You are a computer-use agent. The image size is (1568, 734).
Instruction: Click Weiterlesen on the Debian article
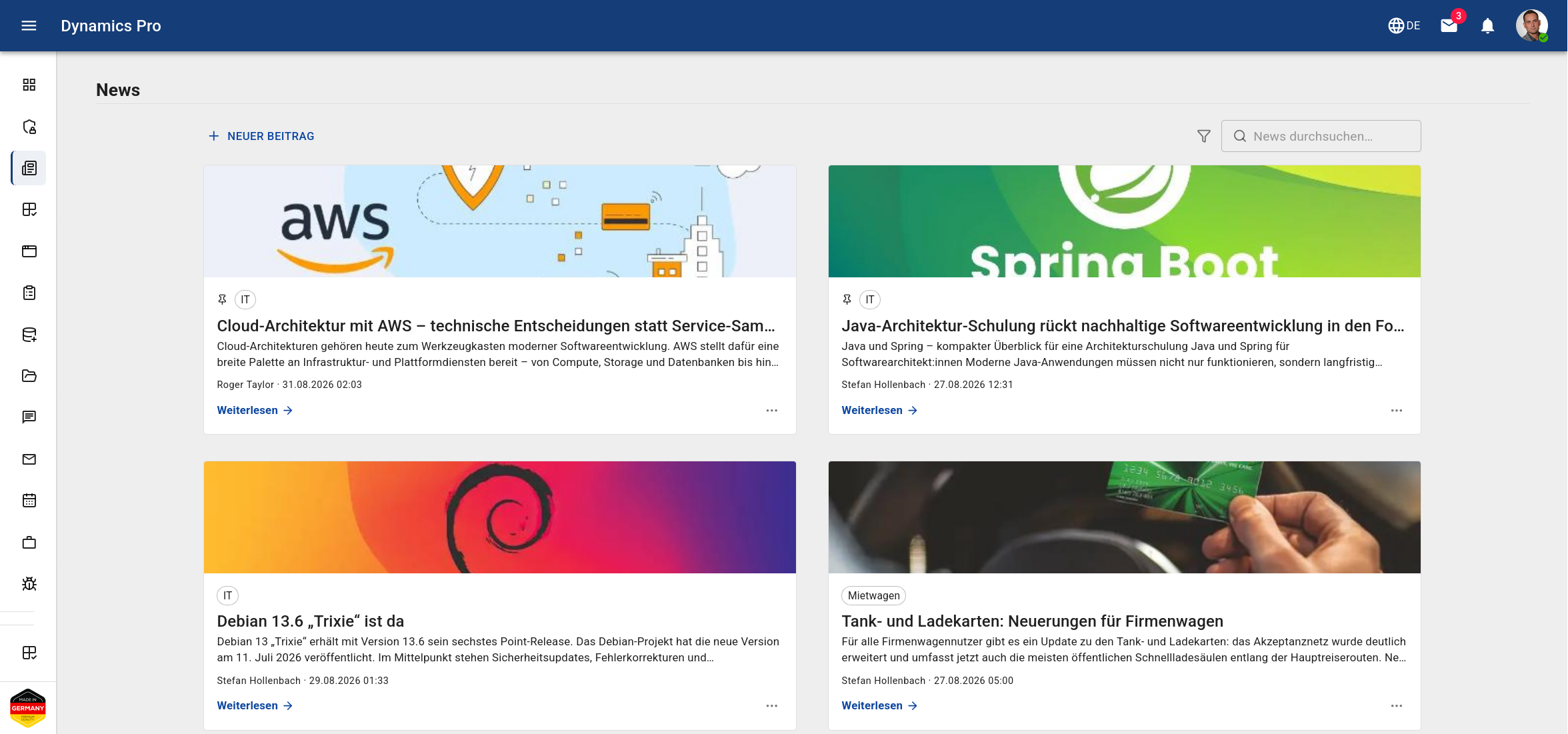click(x=255, y=706)
